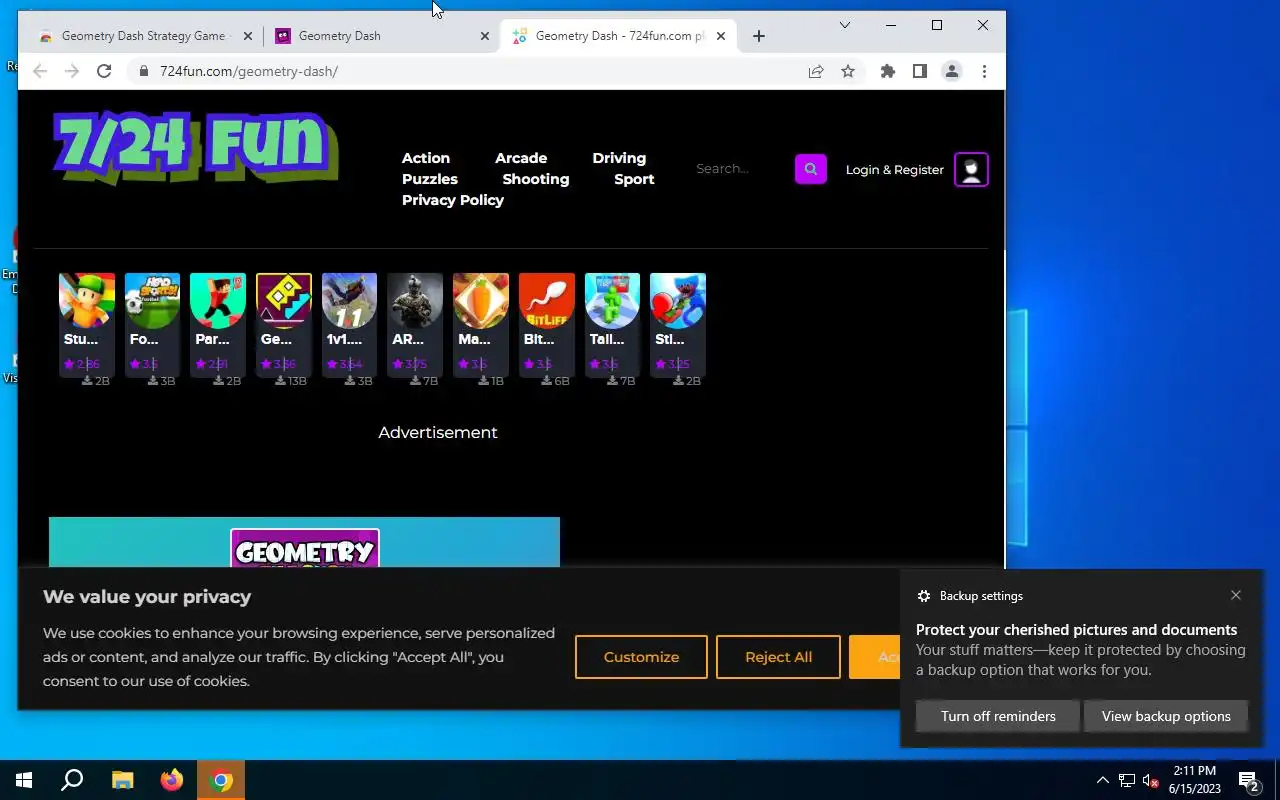Image resolution: width=1280 pixels, height=800 pixels.
Task: Close the Geometry Dash Strategy Game tab
Action: click(248, 36)
